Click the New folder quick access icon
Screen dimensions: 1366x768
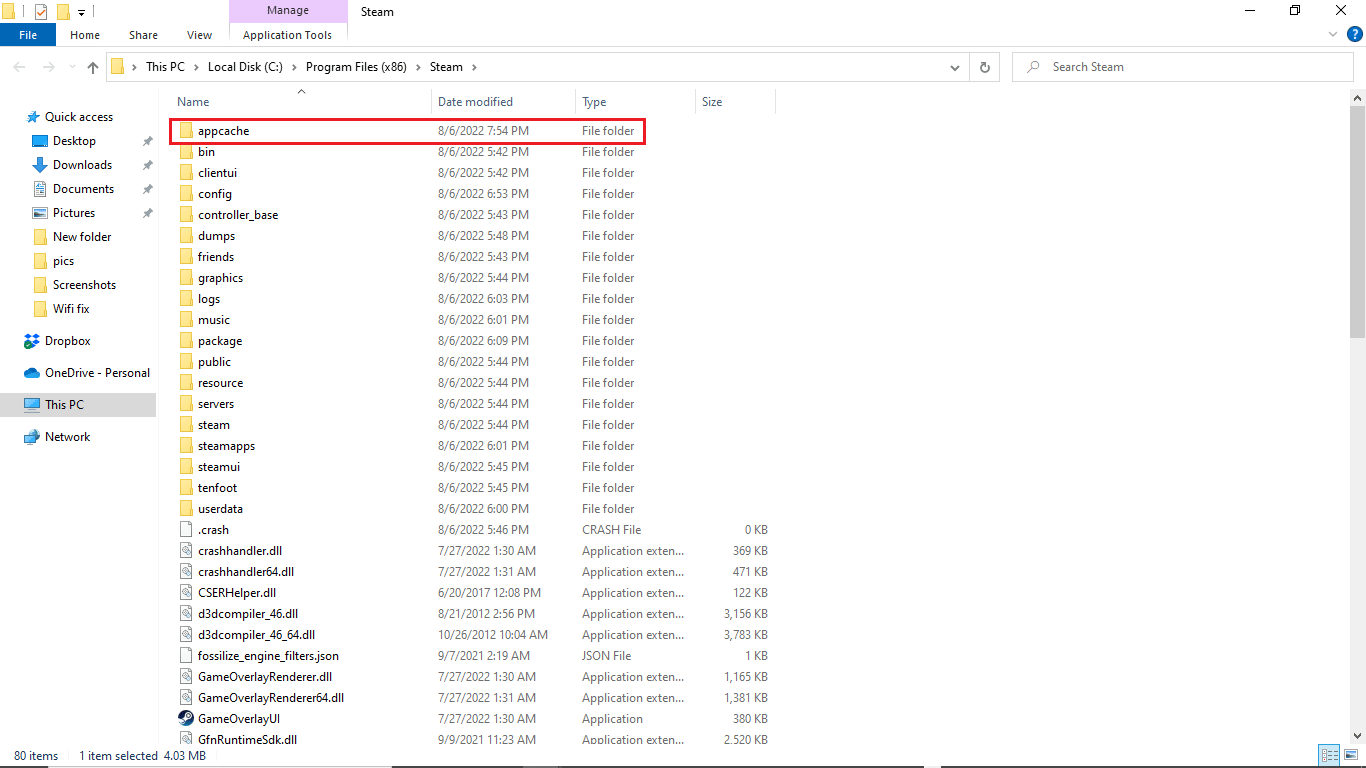click(x=63, y=12)
